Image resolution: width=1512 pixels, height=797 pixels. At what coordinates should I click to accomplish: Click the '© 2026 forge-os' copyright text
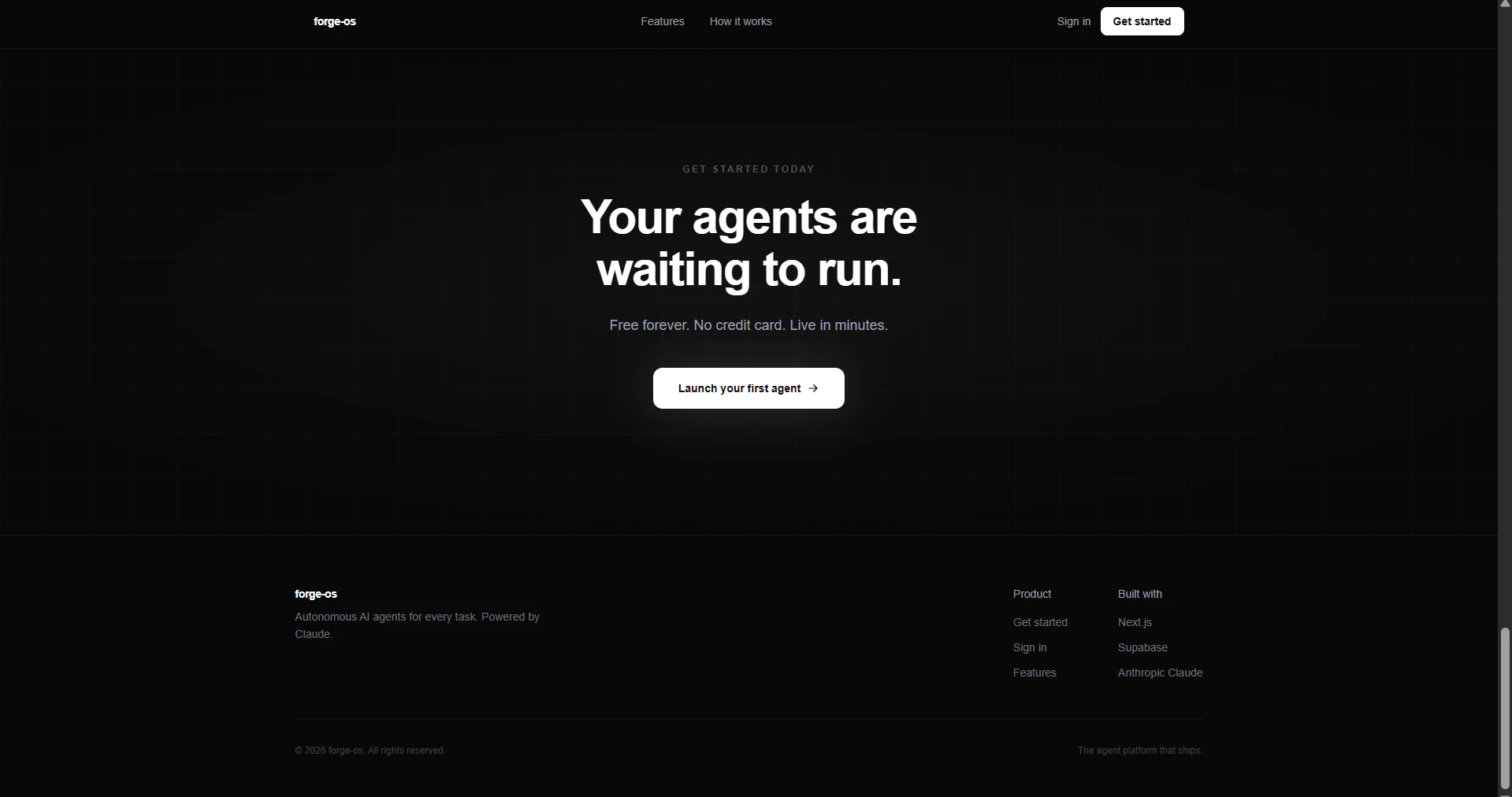click(x=370, y=751)
